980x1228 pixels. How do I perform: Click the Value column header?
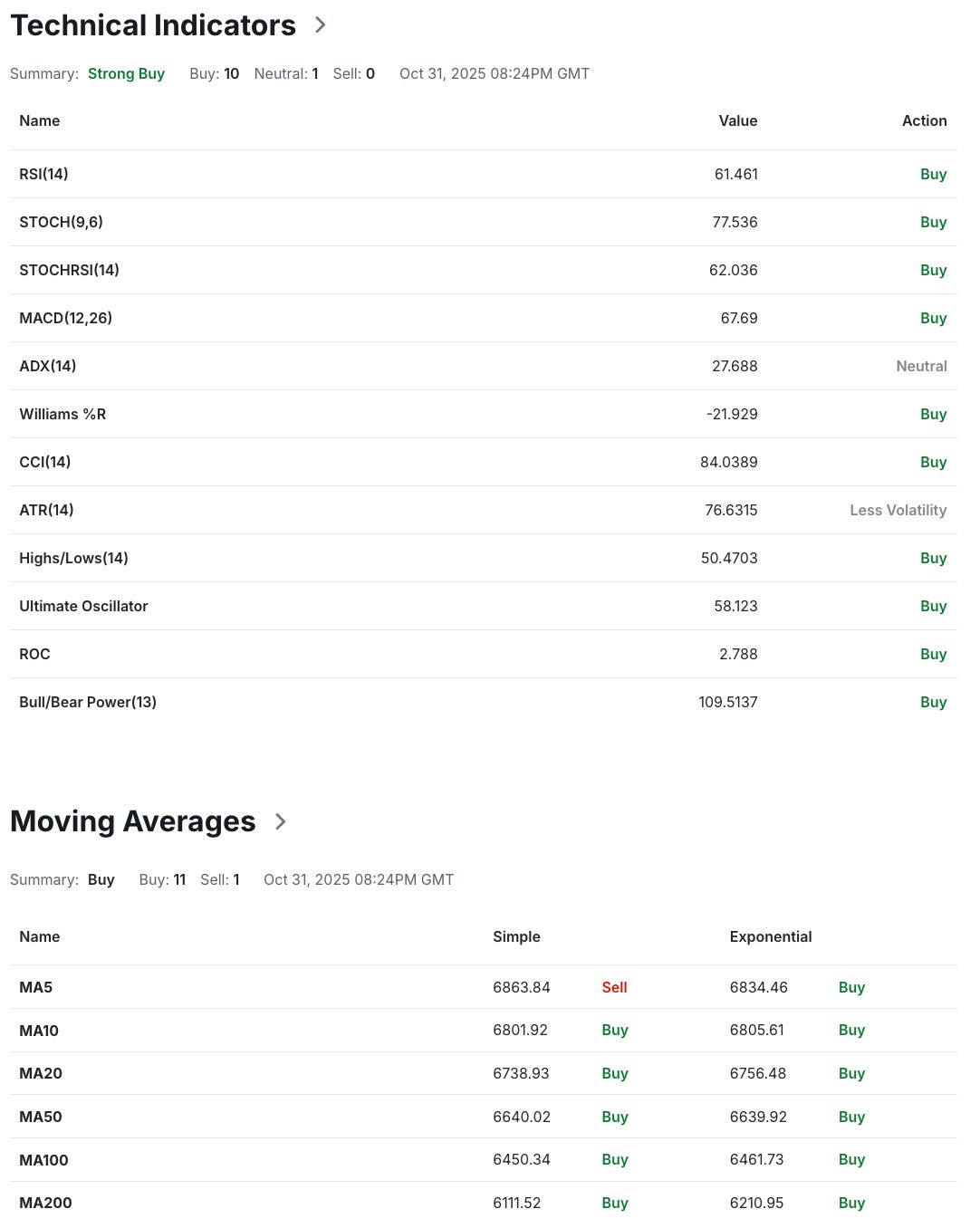pyautogui.click(x=738, y=120)
